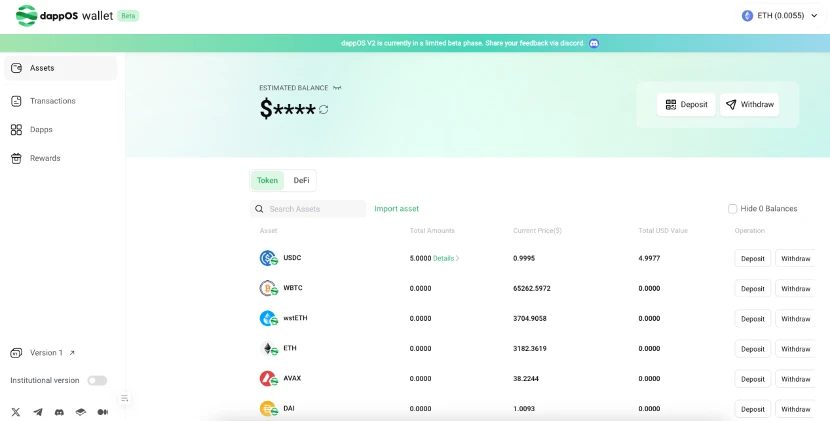
Task: Click the Total USD Value column header
Action: (663, 231)
